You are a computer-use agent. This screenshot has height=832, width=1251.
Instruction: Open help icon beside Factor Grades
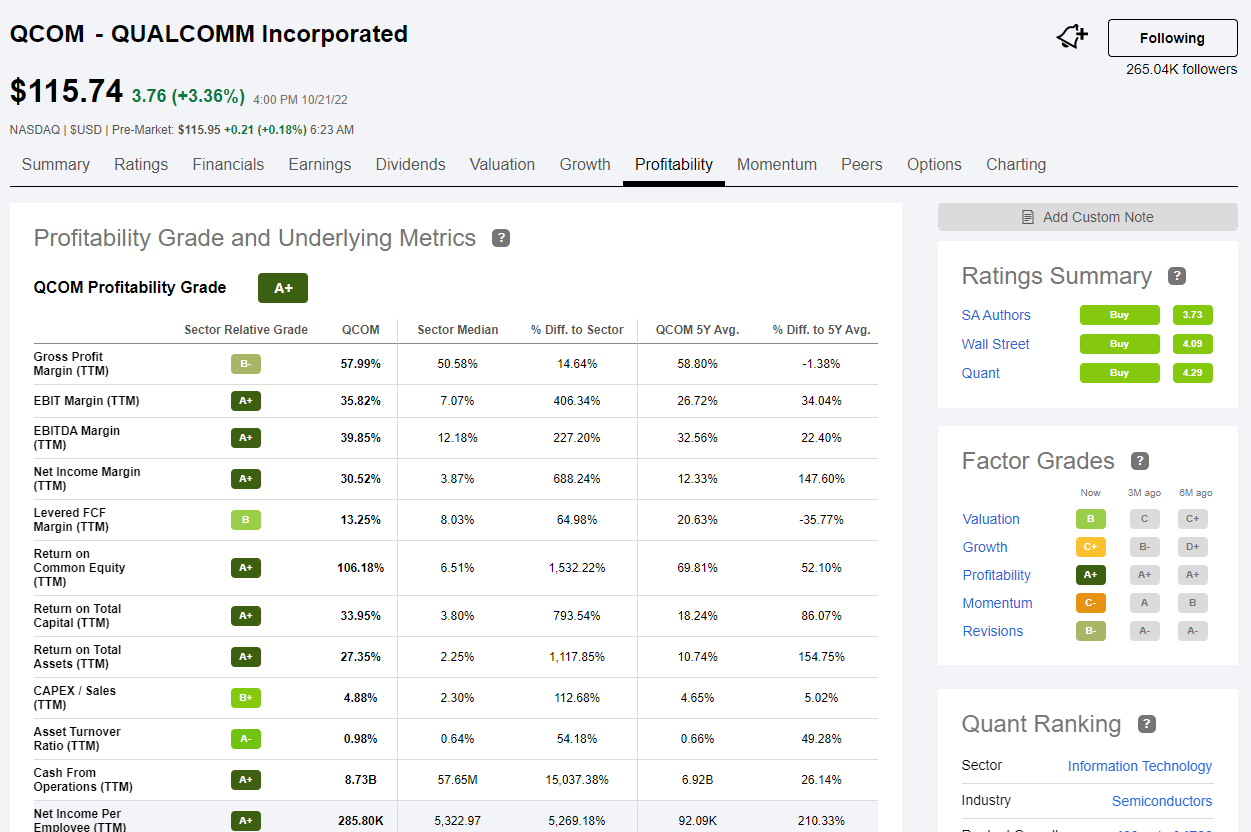tap(1139, 461)
